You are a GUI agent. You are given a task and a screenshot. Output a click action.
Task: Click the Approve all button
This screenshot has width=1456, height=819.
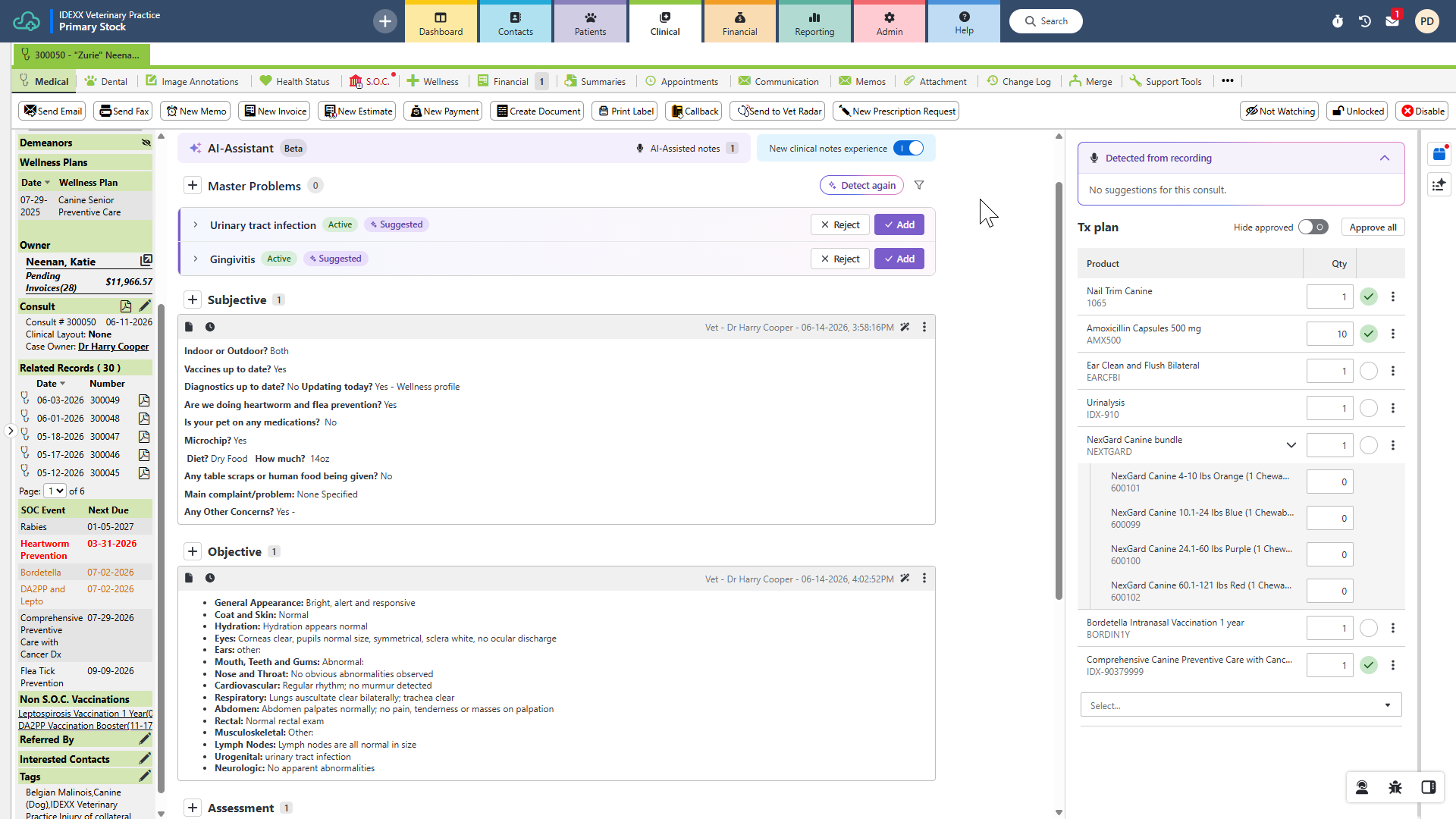(x=1373, y=227)
